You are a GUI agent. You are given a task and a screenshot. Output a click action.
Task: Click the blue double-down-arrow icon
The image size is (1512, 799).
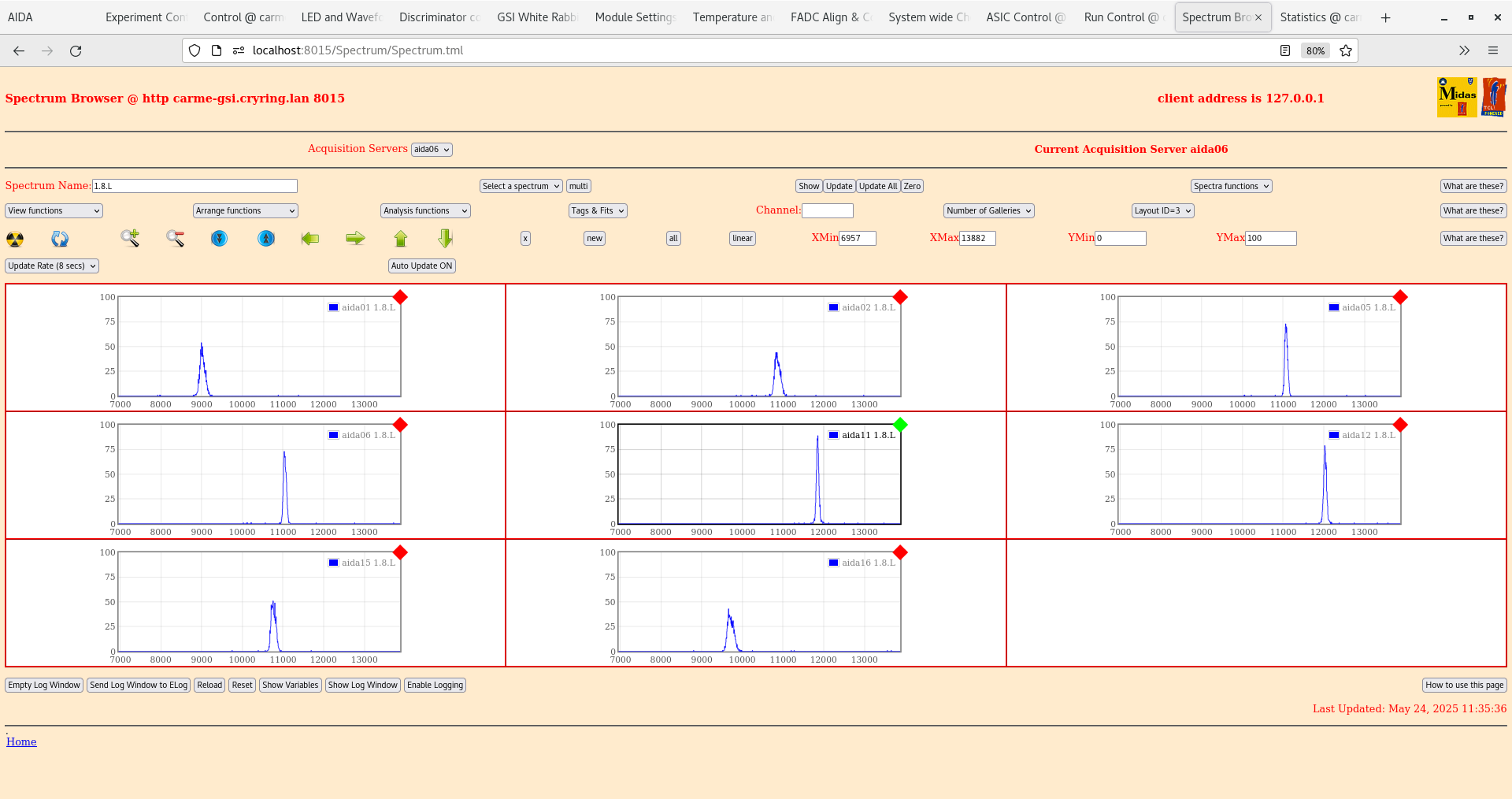(219, 238)
